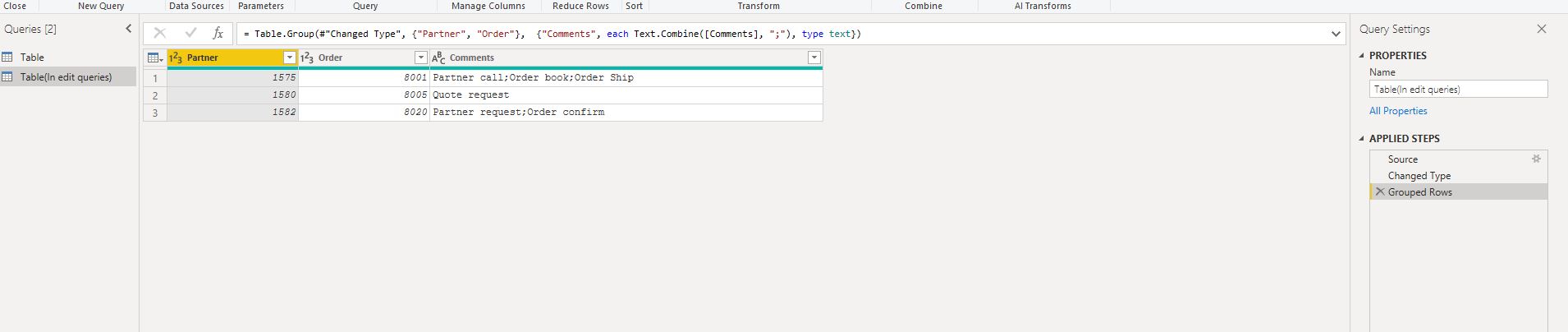Select row number 2 header
Image resolution: width=1568 pixels, height=332 pixels.
[x=155, y=95]
